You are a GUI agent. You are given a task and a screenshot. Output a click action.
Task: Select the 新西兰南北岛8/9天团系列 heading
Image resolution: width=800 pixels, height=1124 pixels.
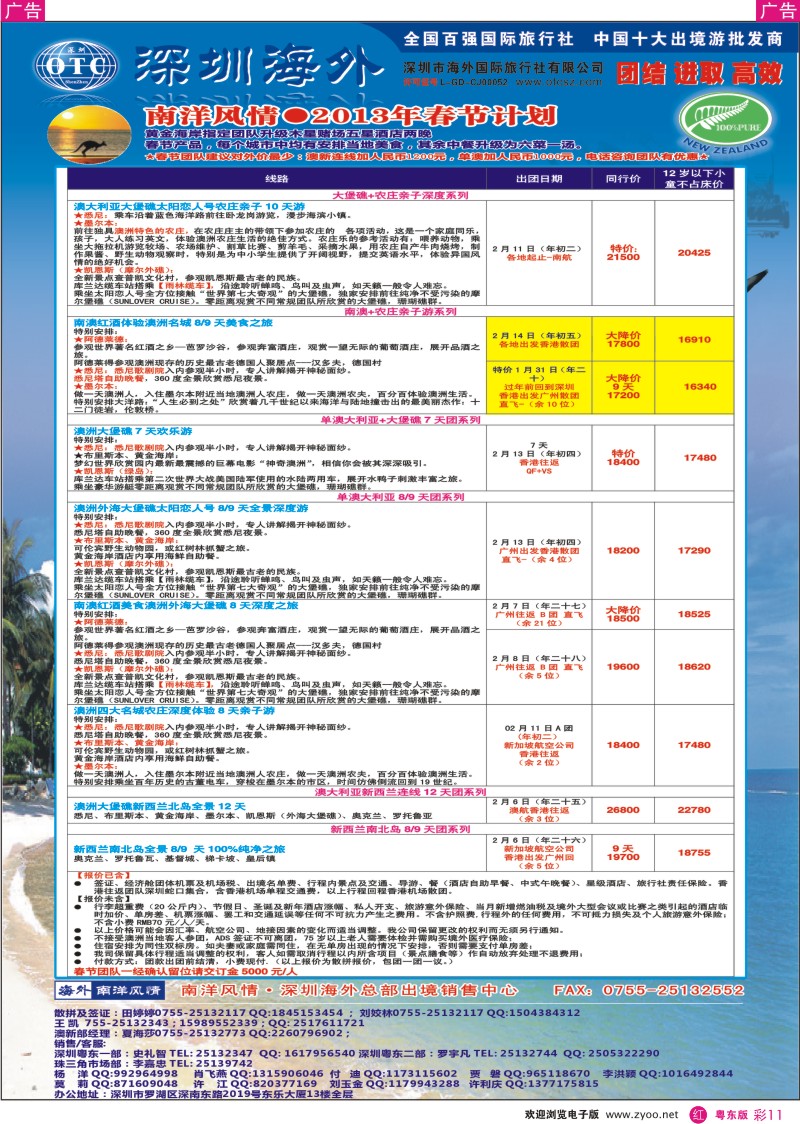401,829
